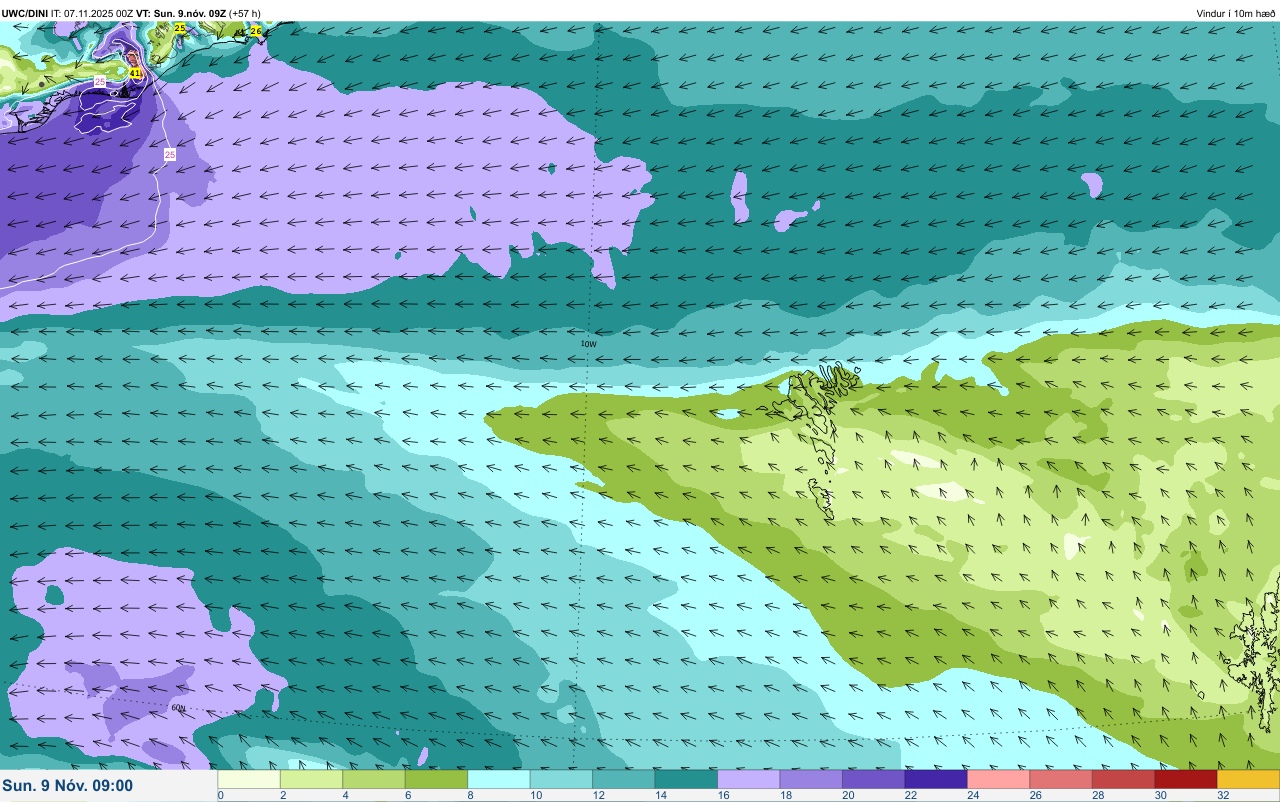
Task: Click legend scale value 28
Action: [x=1097, y=795]
